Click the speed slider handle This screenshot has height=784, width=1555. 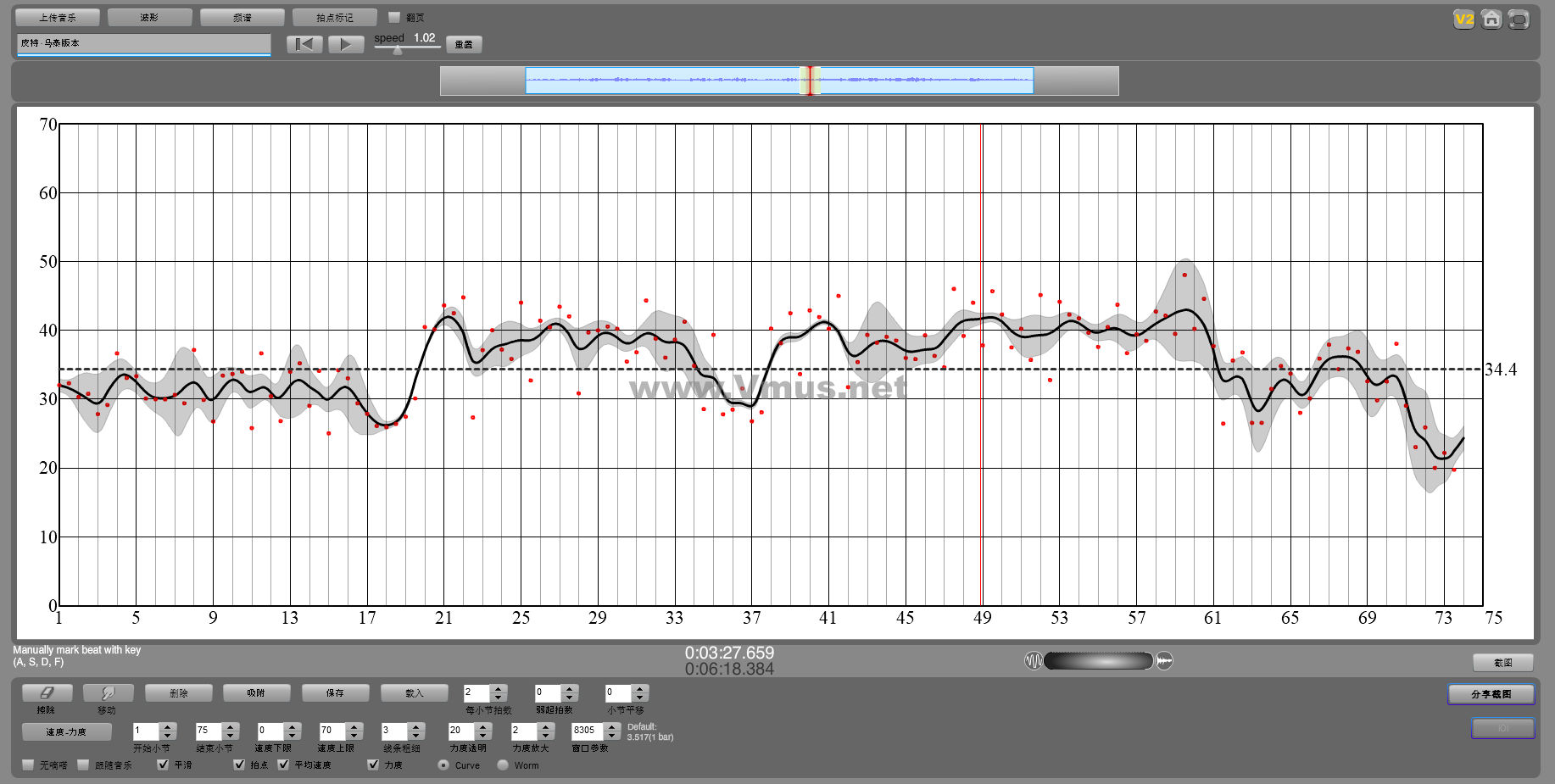coord(398,50)
